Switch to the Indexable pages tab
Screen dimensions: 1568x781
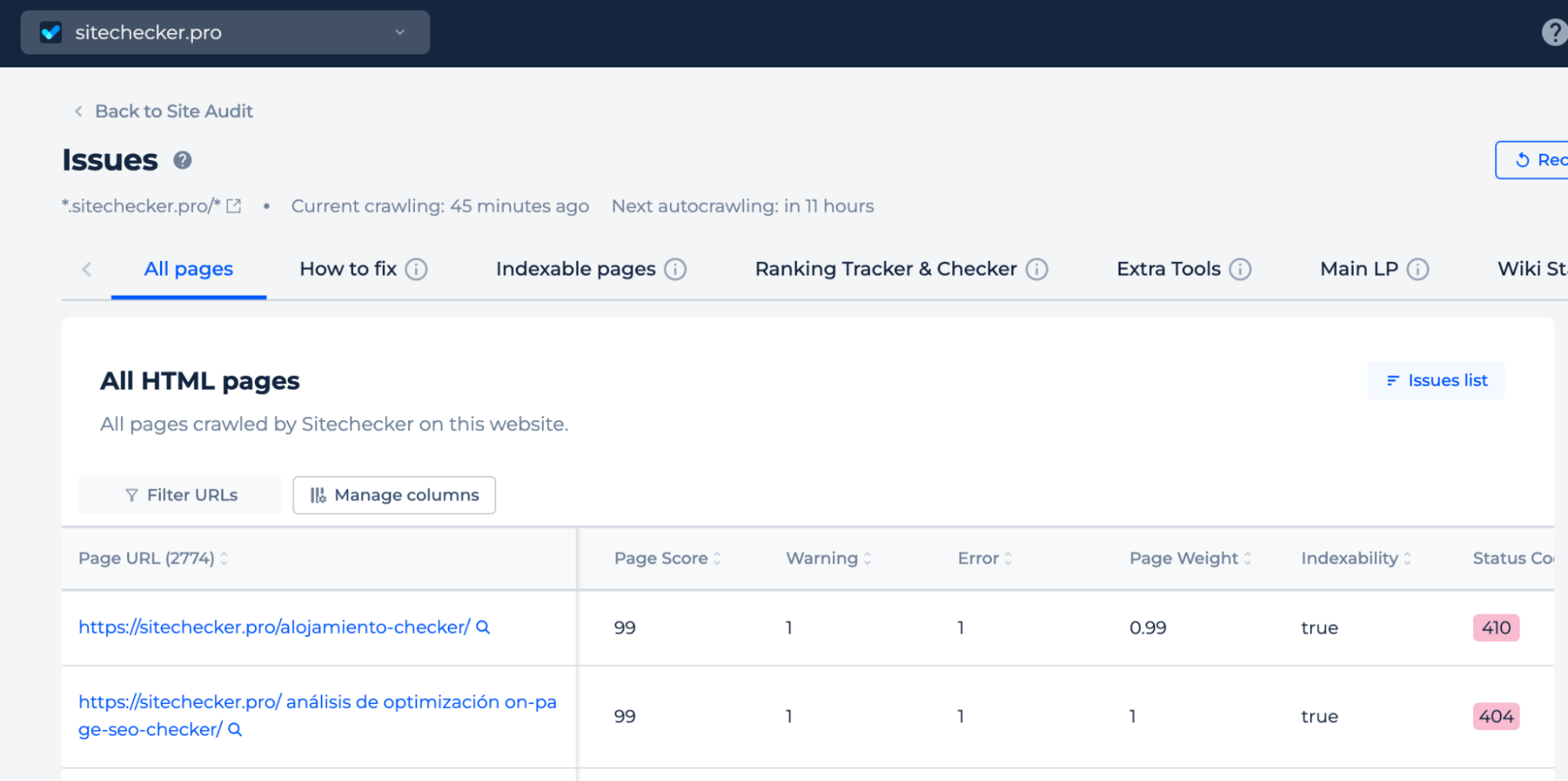[x=576, y=269]
